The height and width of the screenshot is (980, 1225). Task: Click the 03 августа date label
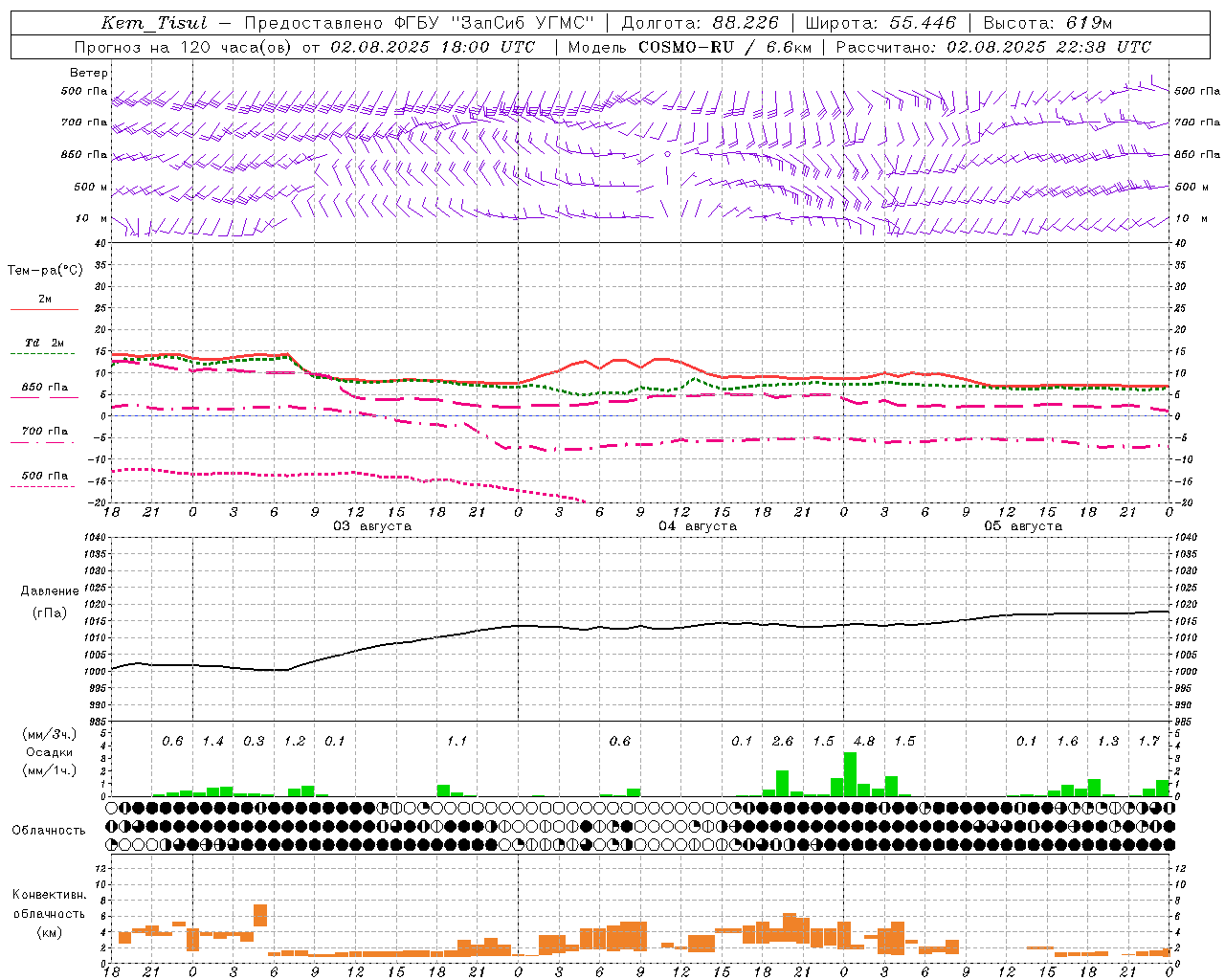pos(372,526)
